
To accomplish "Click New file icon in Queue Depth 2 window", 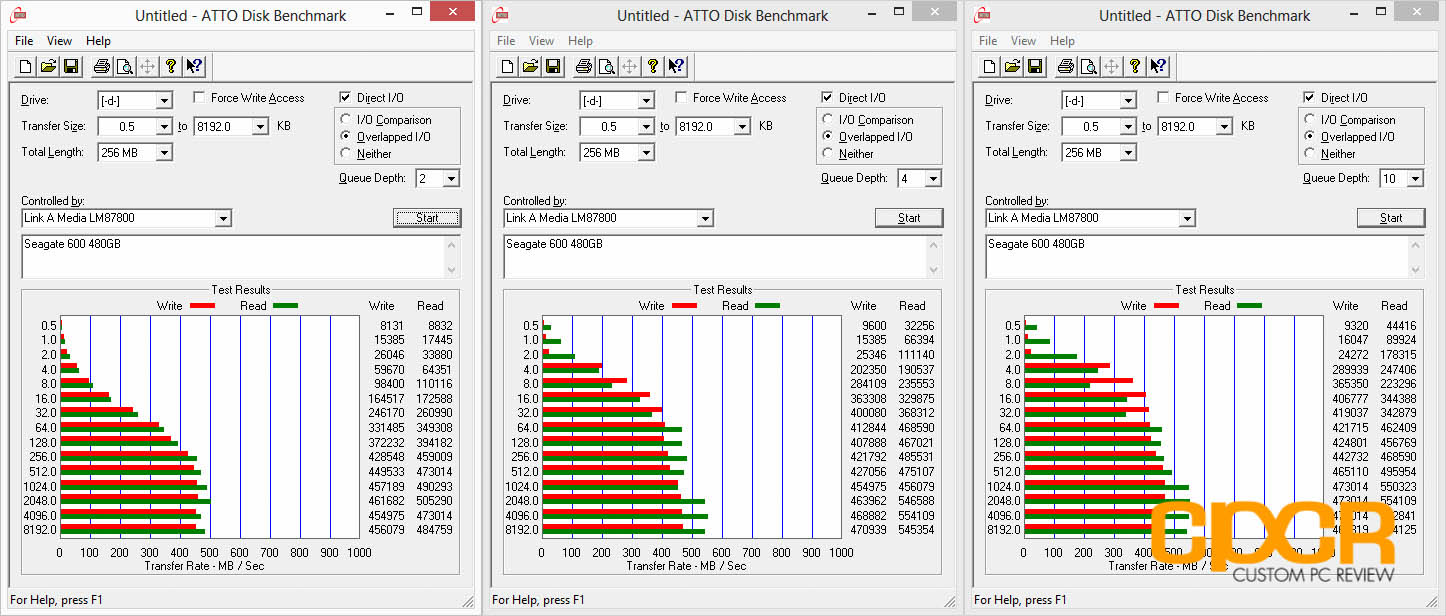I will pos(27,67).
